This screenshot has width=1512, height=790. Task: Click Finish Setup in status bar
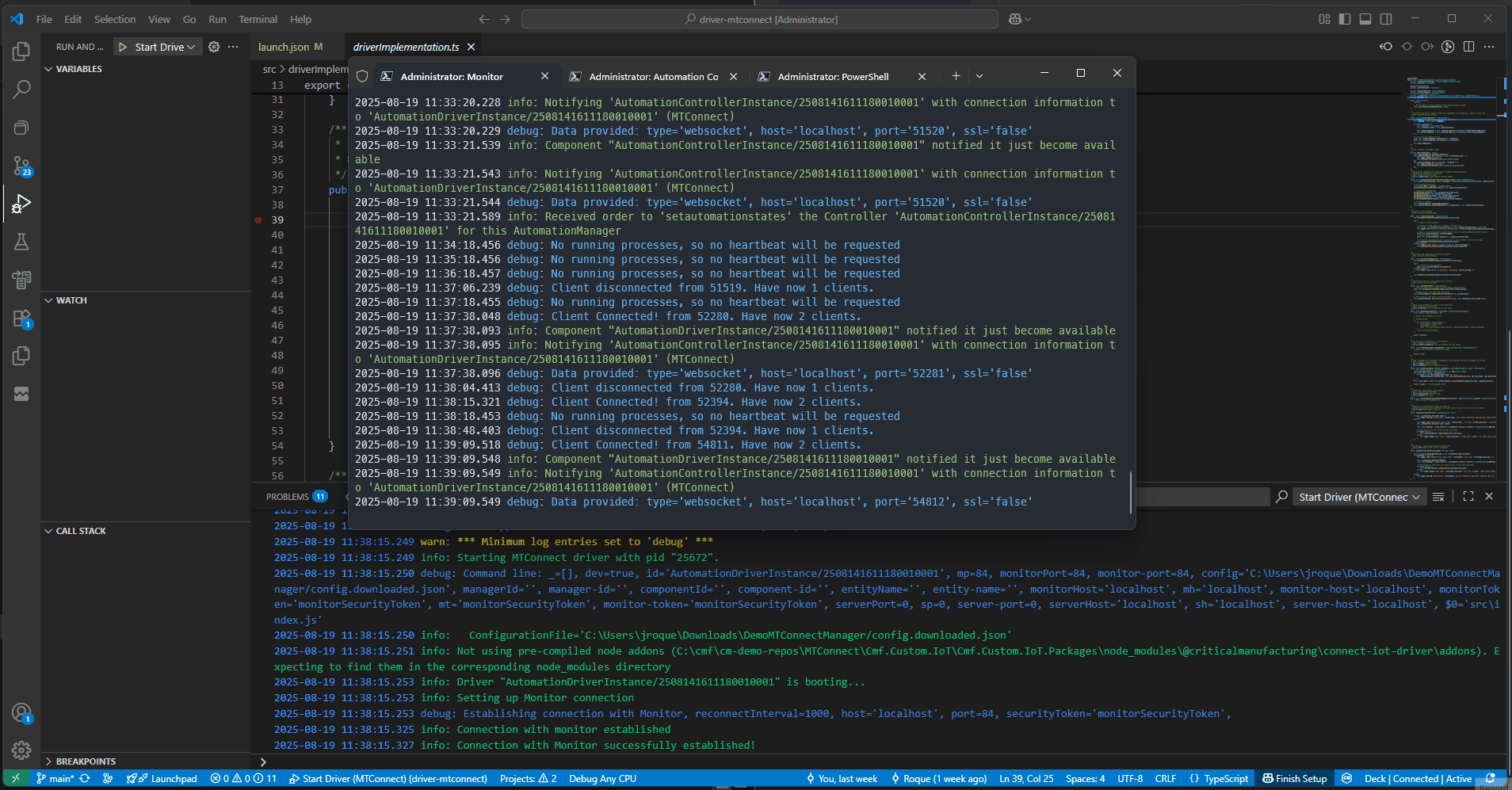[x=1294, y=779]
